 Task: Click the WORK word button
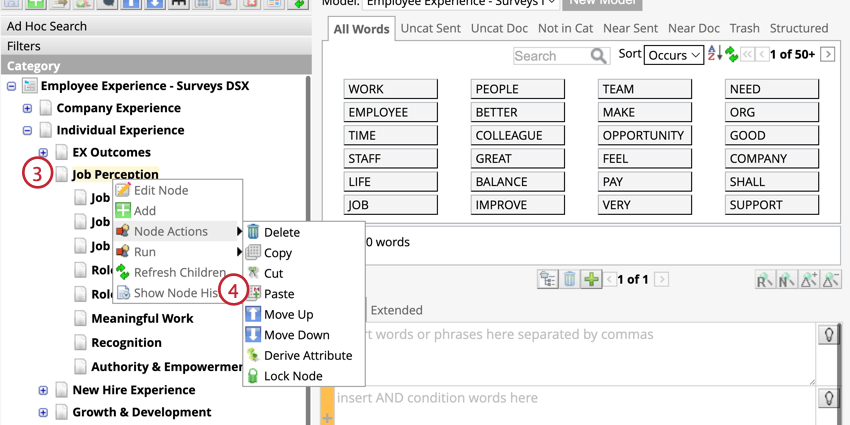[390, 89]
